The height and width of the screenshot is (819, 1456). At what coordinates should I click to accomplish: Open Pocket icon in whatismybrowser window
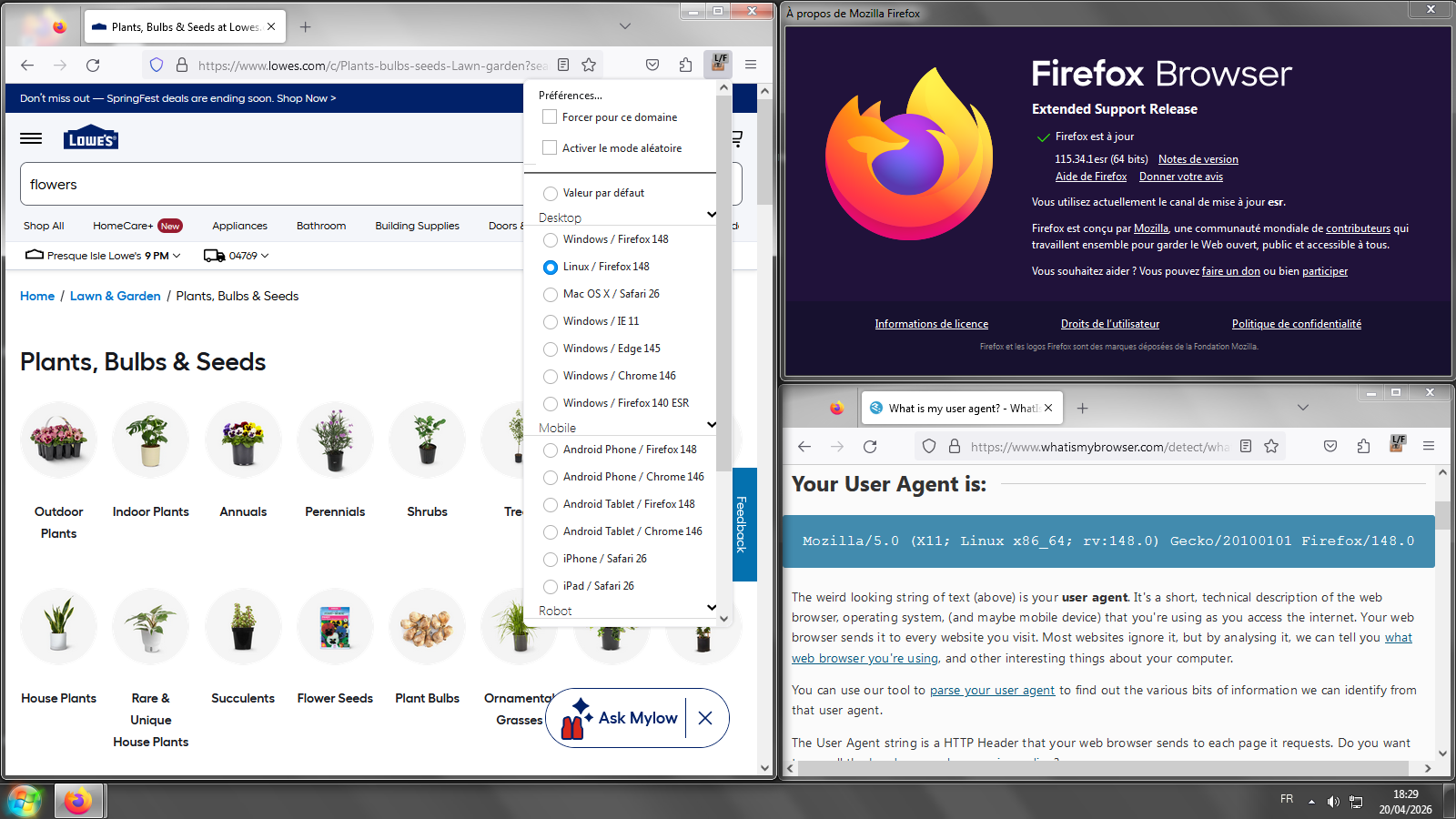pos(1330,447)
